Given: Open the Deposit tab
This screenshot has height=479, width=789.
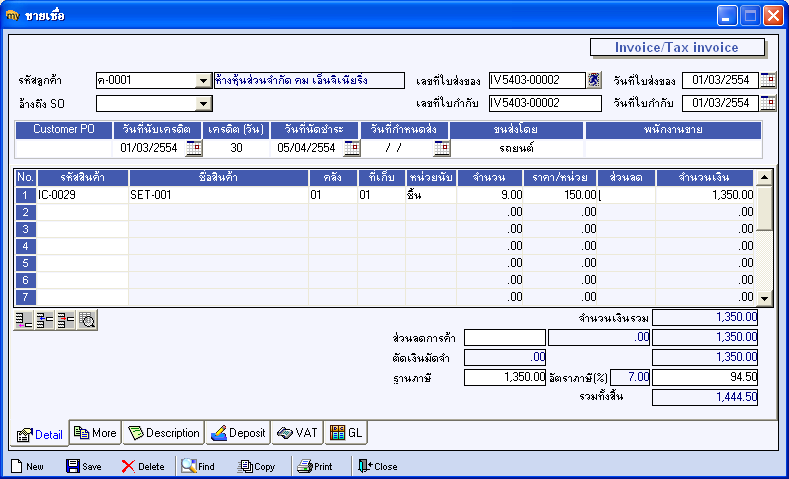Looking at the screenshot, I should coord(238,433).
